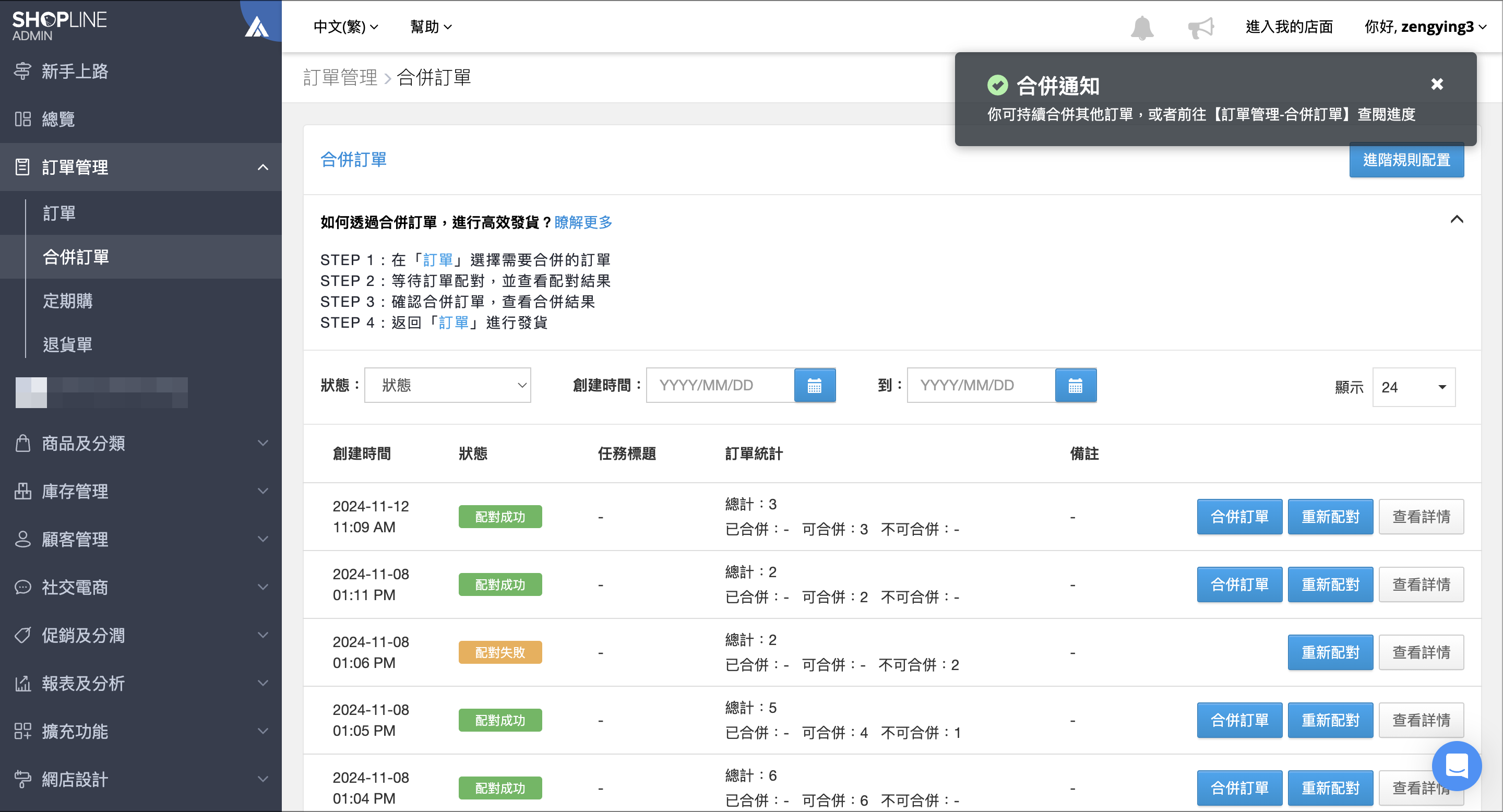Go to 新手上路 in sidebar

[x=75, y=71]
